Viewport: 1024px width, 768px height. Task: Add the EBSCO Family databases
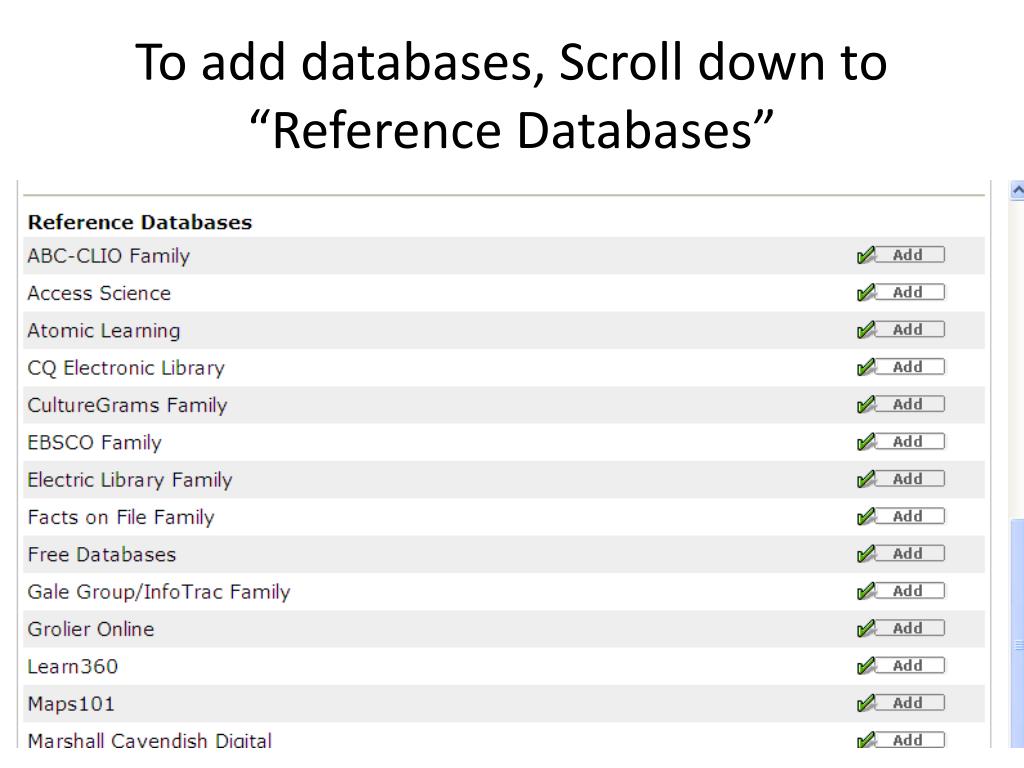click(901, 441)
